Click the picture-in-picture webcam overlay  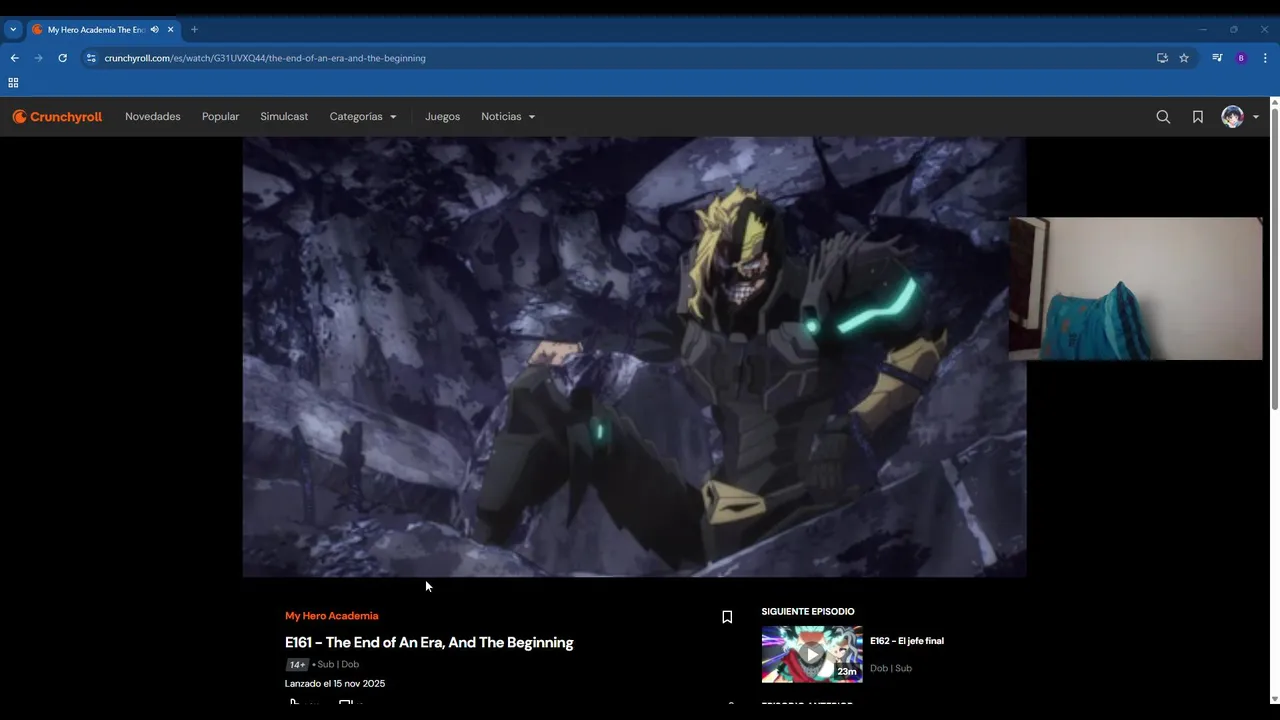pos(1136,288)
